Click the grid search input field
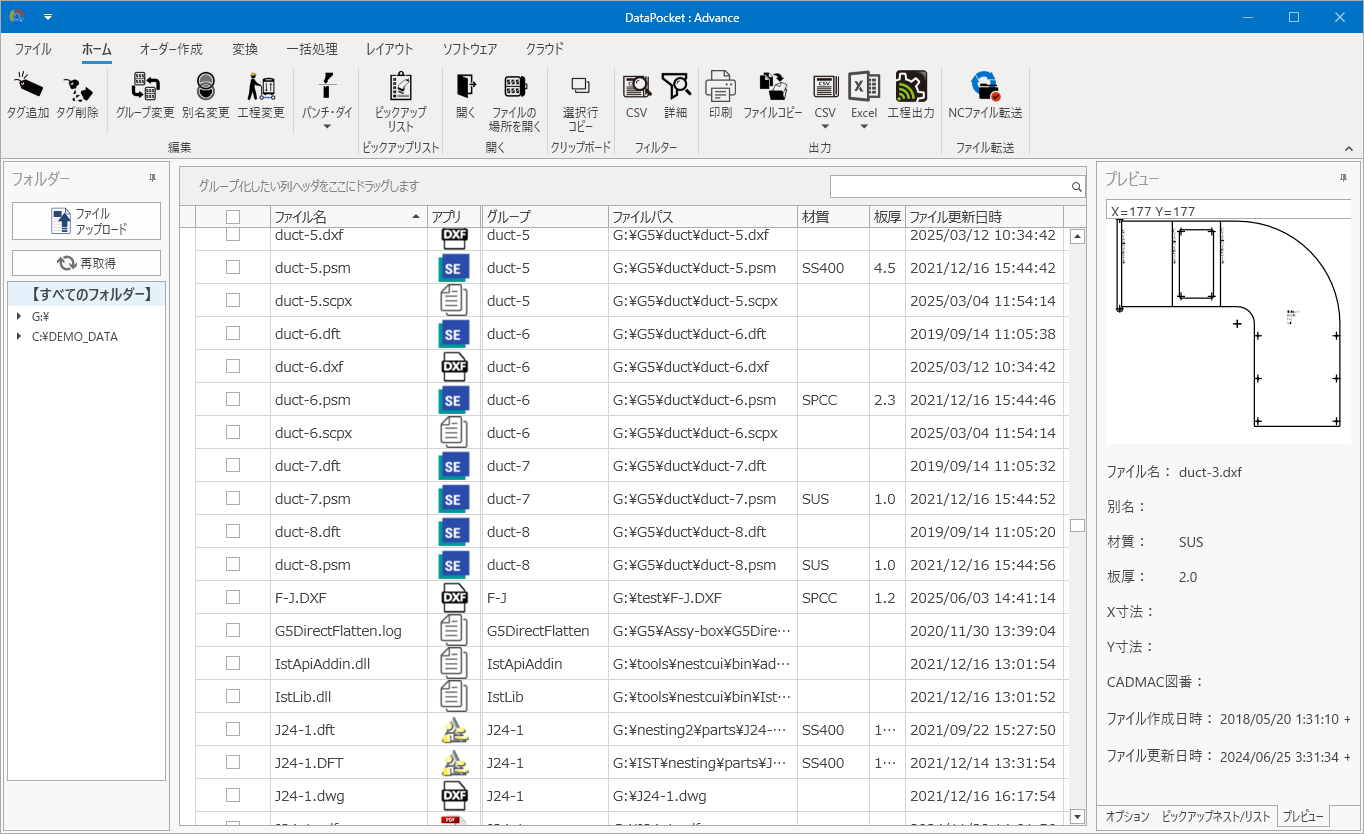 point(950,187)
